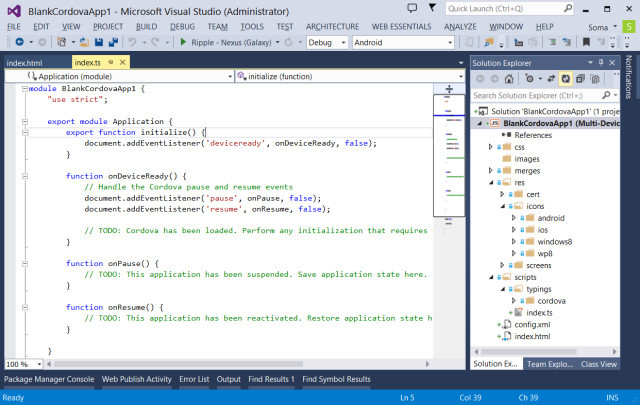Open the feedback speech bubble icon
This screenshot has width=640, height=405.
(412, 8)
